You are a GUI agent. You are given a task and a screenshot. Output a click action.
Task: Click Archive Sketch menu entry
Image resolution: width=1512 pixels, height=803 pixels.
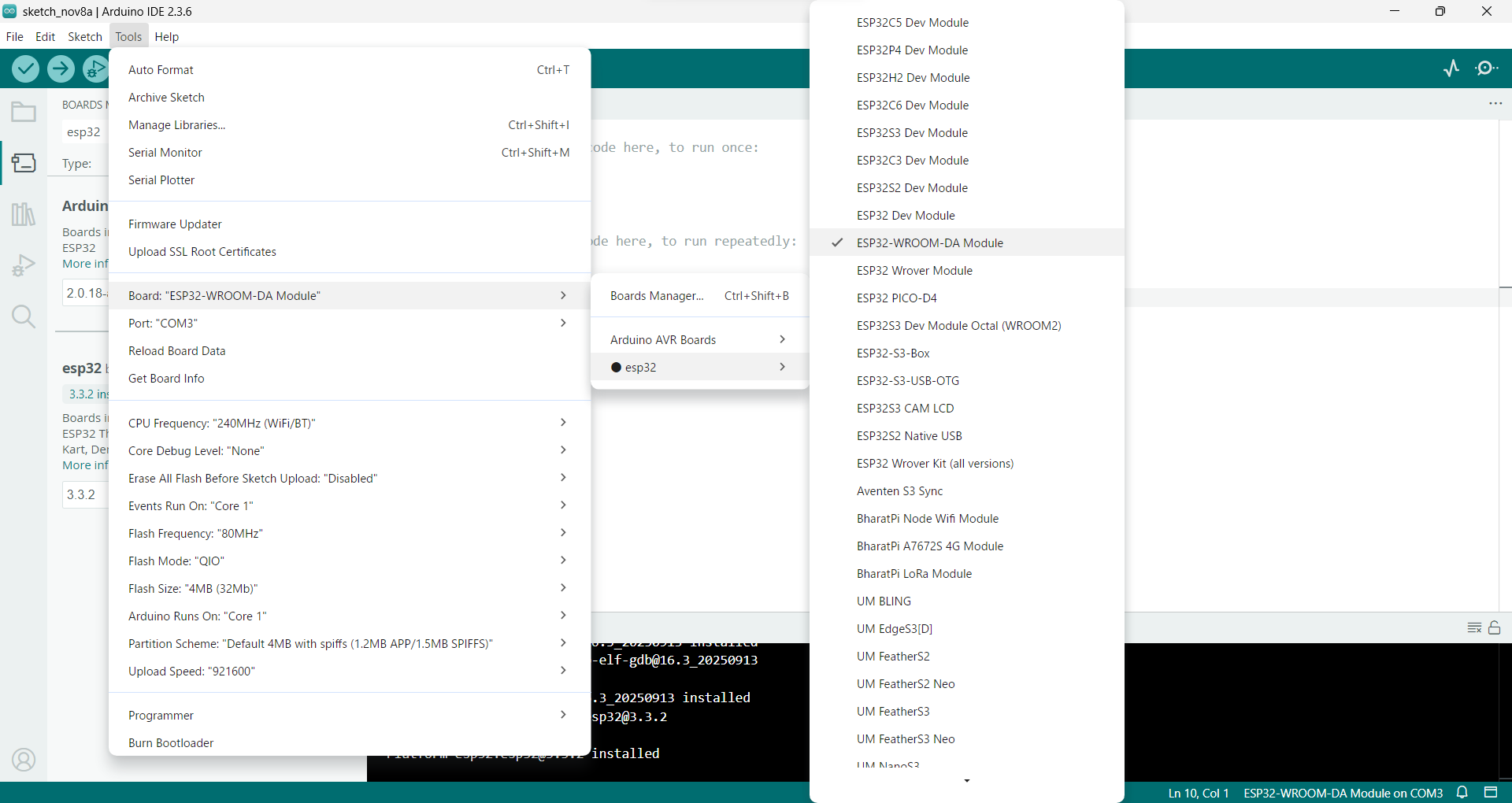350,97
